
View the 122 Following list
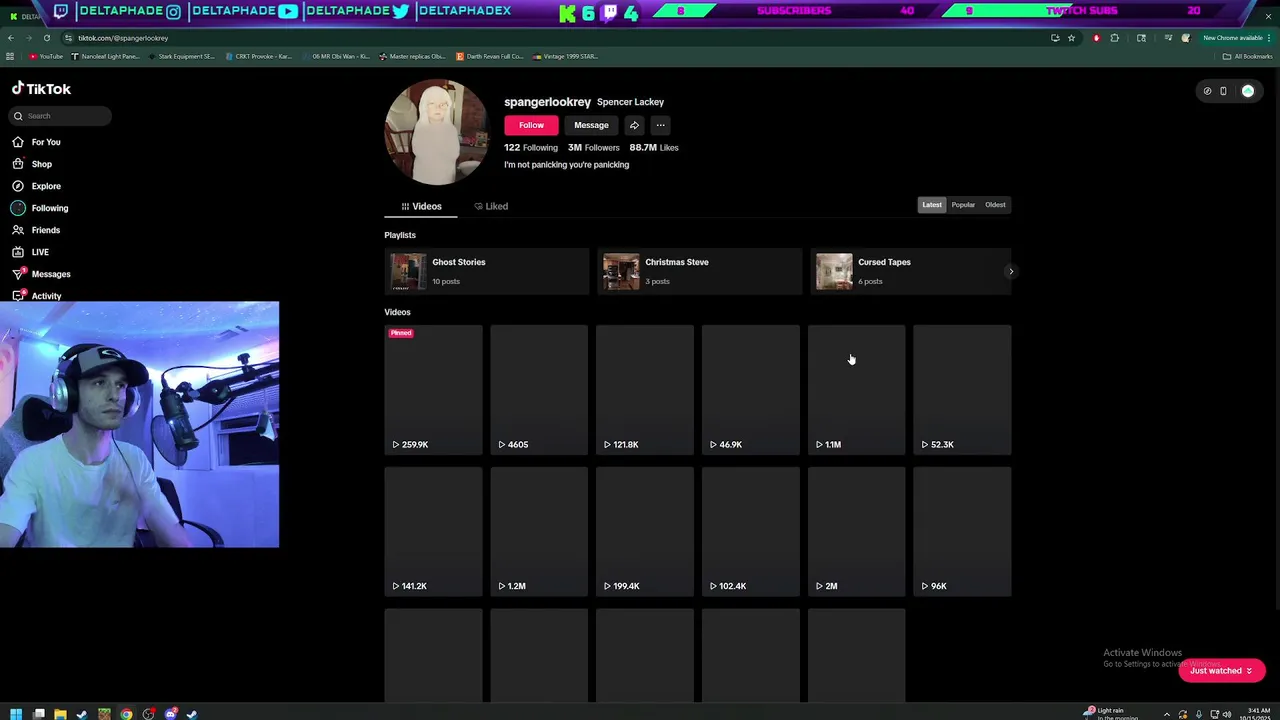pos(531,147)
